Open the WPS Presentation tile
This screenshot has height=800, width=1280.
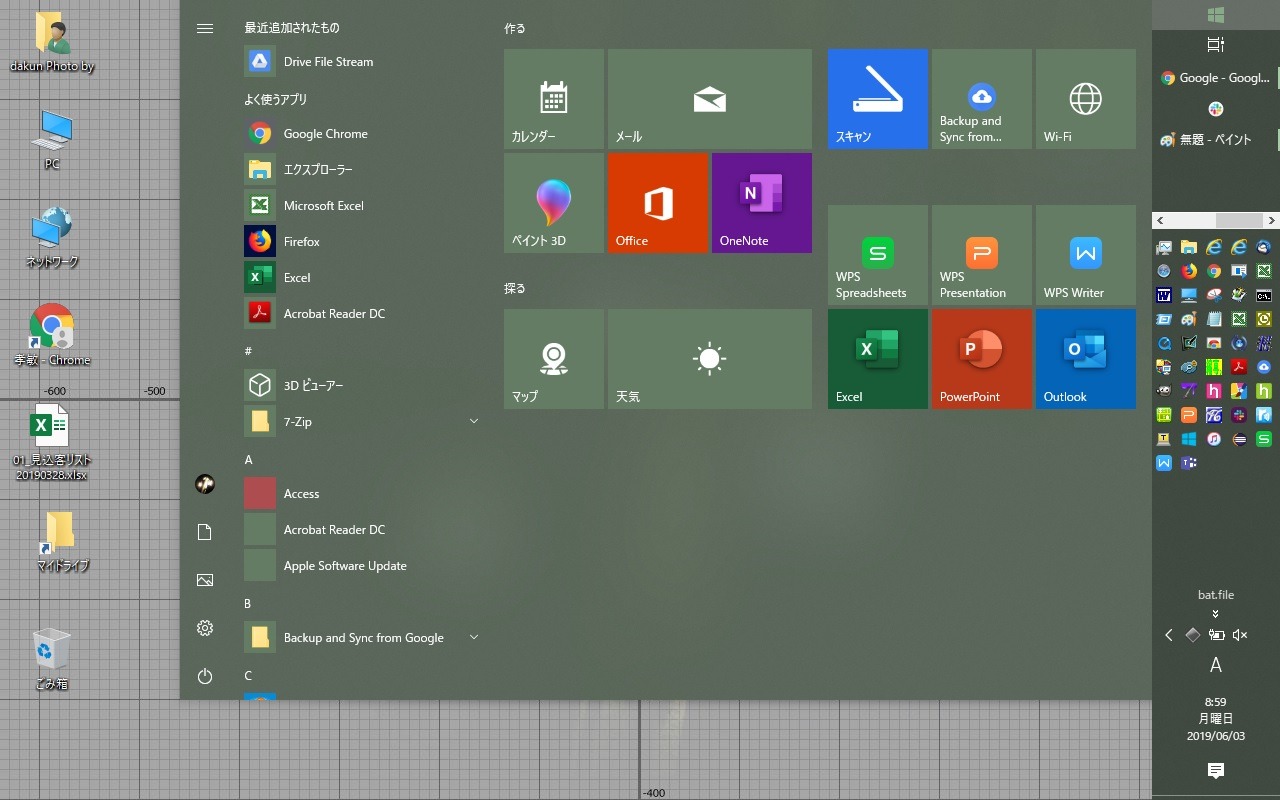click(x=982, y=255)
